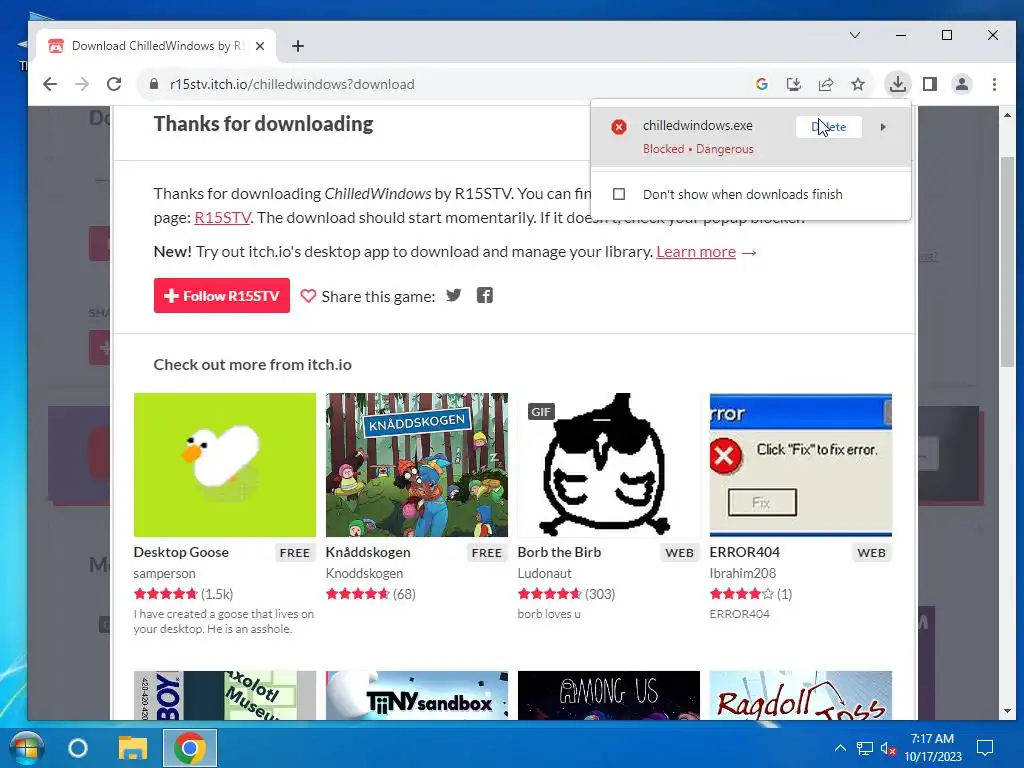The image size is (1024, 768).
Task: Click Desktop Goose star rating (1.5k)
Action: tap(184, 594)
